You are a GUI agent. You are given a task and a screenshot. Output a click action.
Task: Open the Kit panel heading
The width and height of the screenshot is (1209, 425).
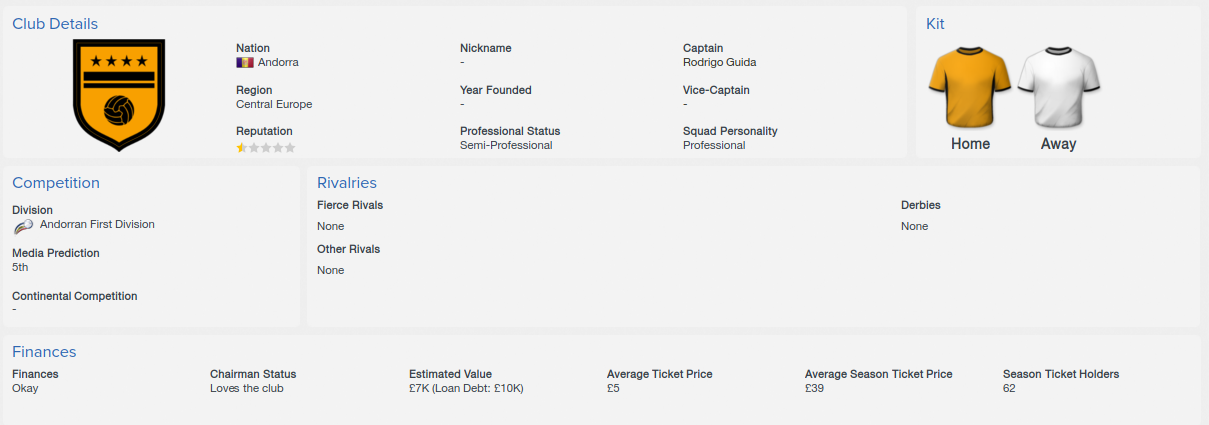935,24
